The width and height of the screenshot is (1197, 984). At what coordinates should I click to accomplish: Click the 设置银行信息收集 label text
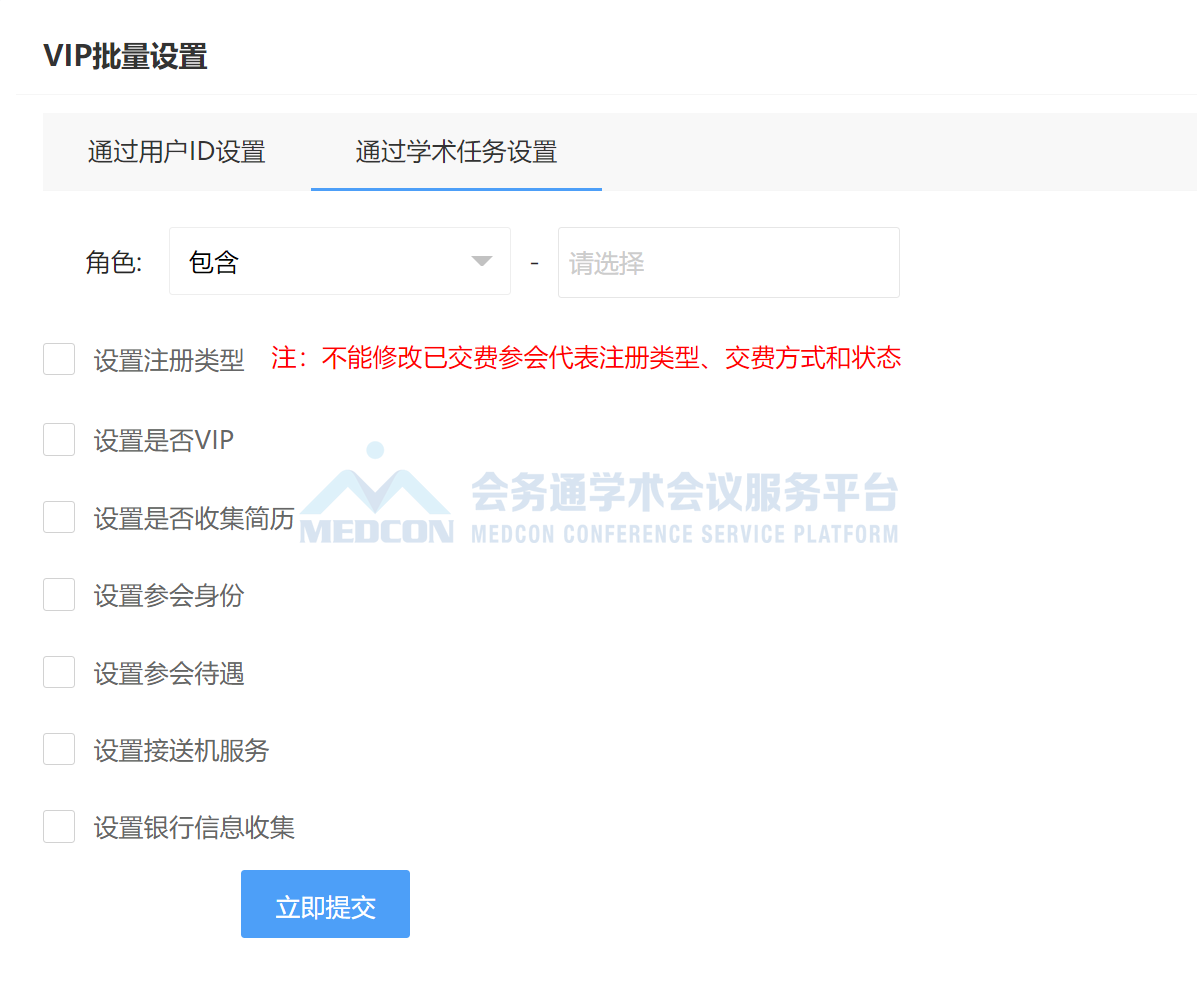(x=195, y=828)
